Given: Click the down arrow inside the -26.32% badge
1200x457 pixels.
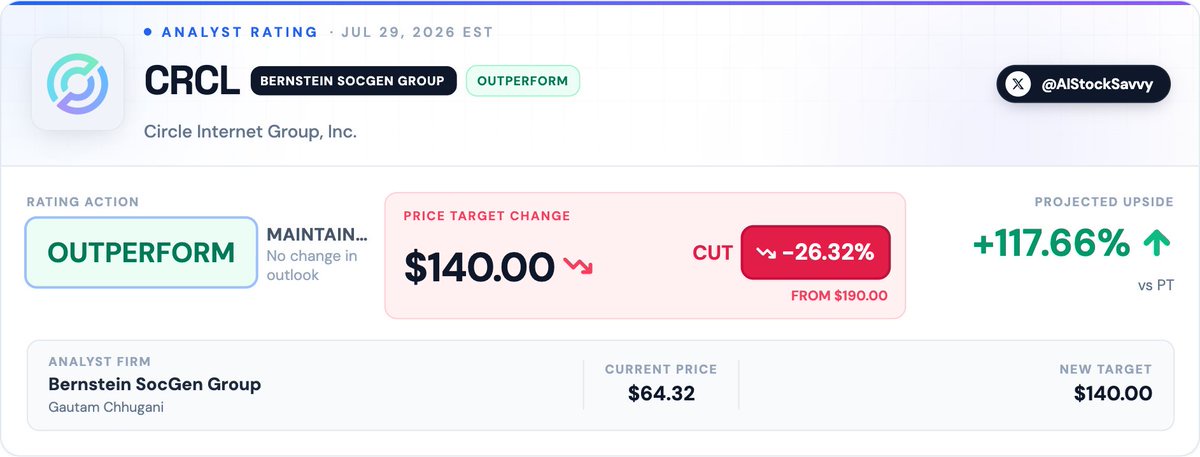Looking at the screenshot, I should 767,253.
